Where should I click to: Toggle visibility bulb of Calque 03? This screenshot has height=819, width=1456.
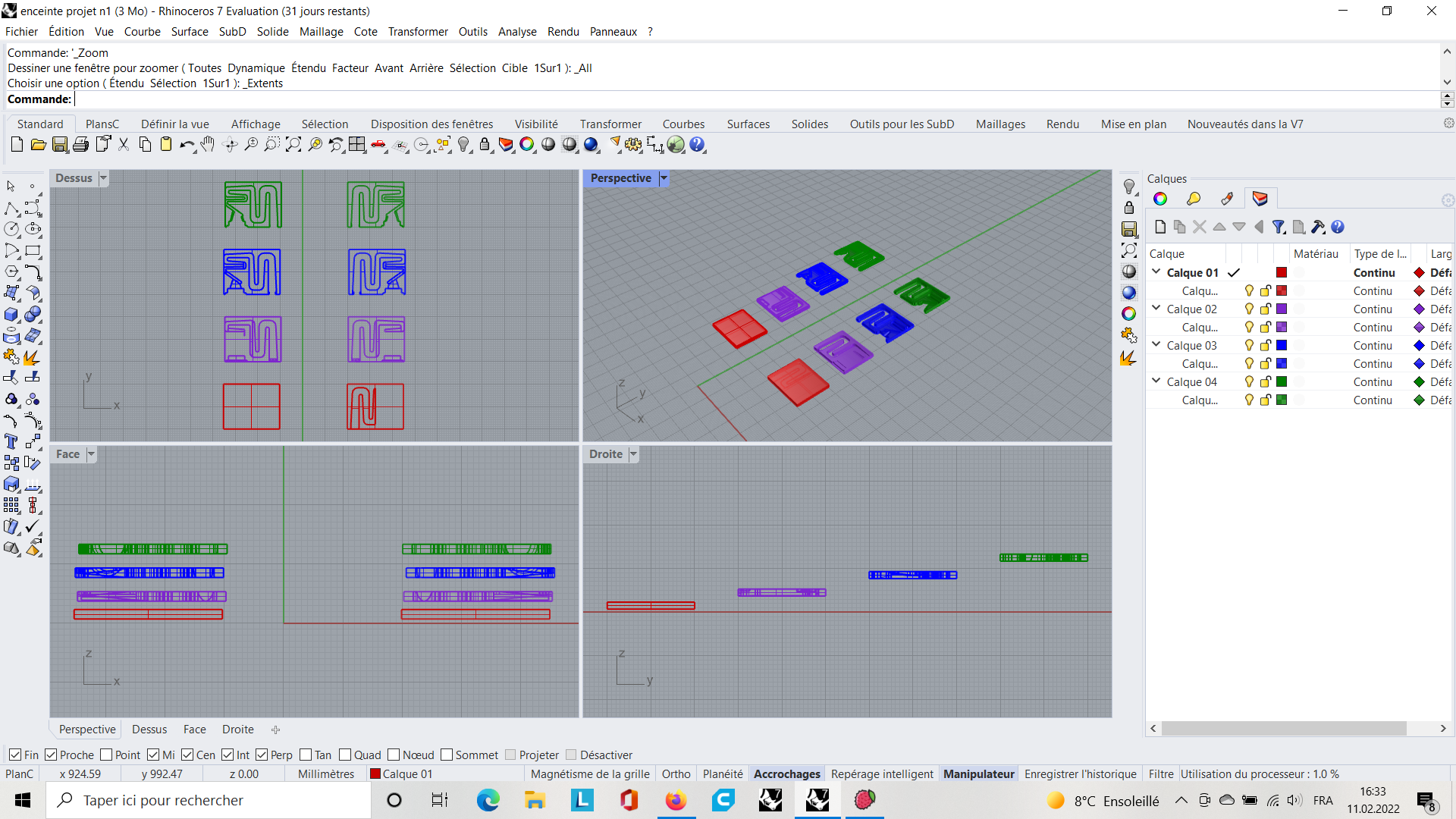point(1249,345)
